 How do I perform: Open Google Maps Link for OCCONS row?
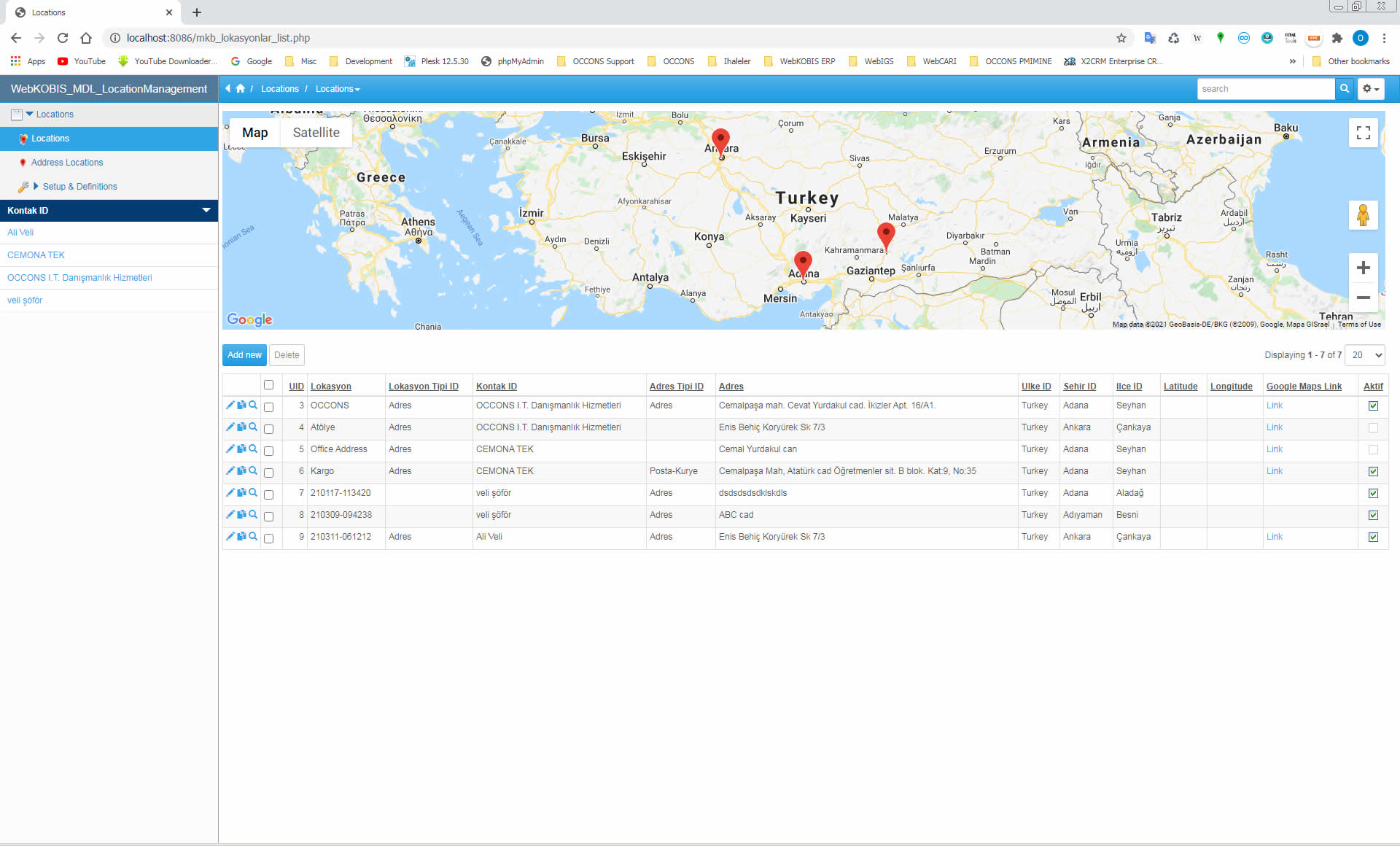click(x=1275, y=405)
